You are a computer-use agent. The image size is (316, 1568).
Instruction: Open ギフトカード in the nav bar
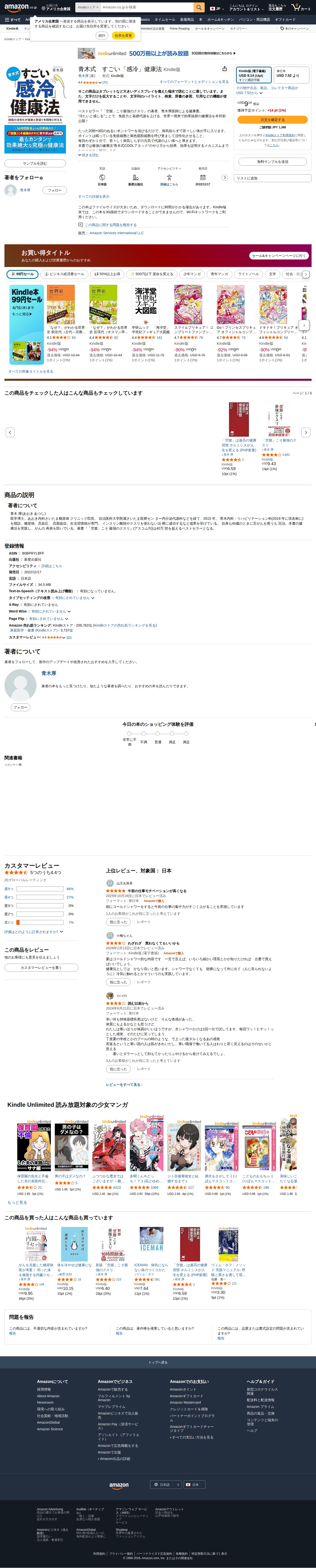click(x=285, y=19)
